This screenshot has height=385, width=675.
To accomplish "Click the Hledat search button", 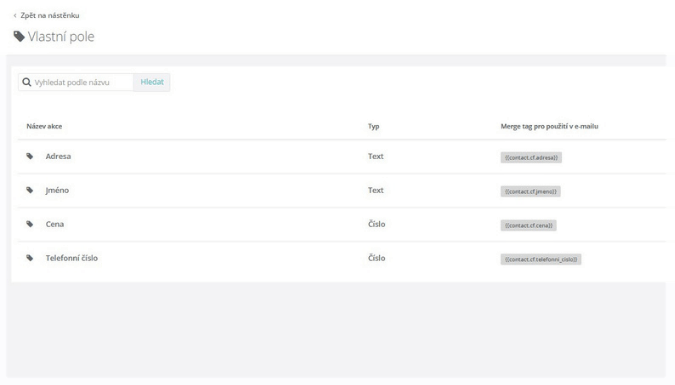I will pyautogui.click(x=152, y=82).
